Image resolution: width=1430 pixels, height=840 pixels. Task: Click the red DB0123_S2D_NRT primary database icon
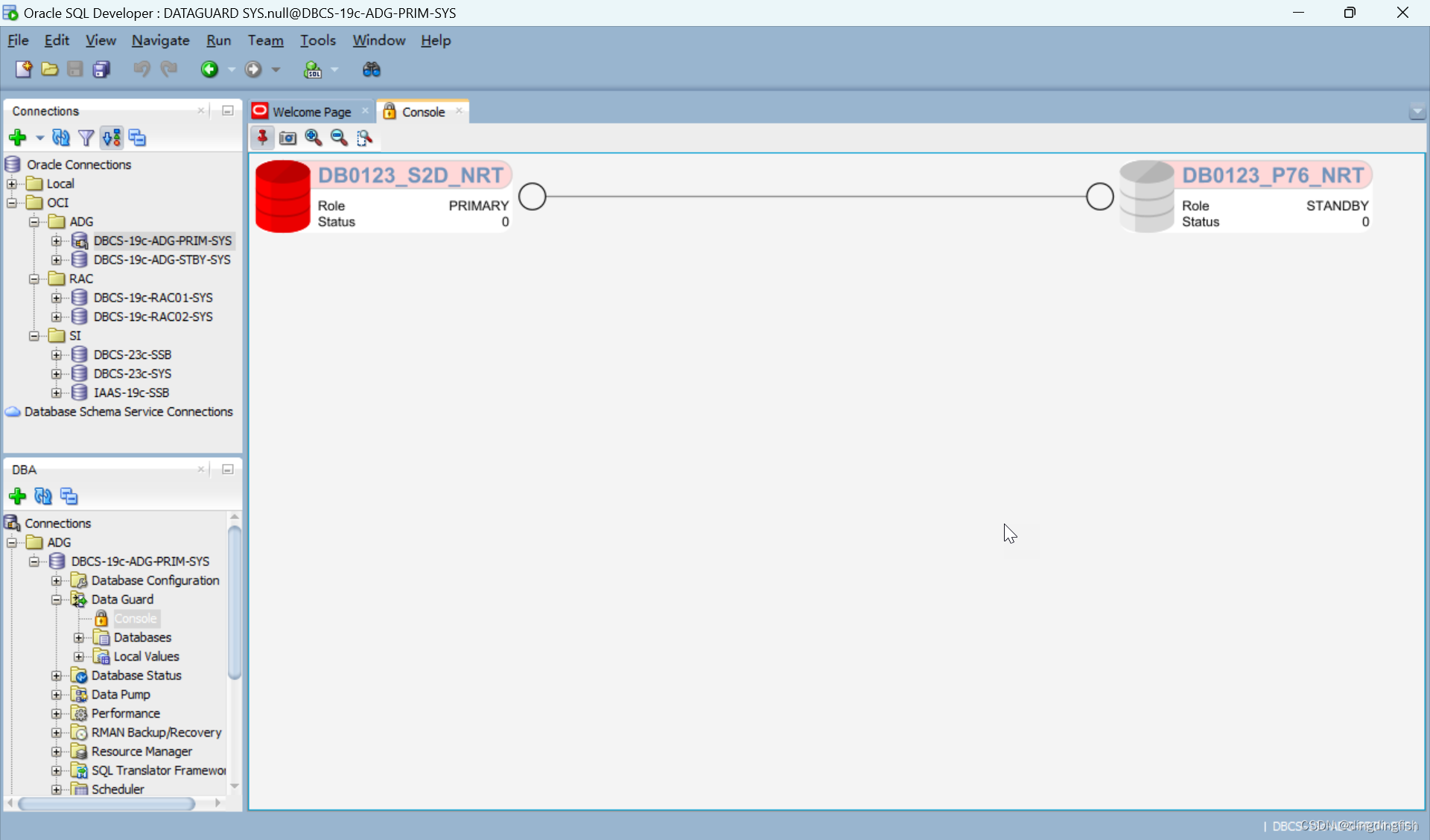point(283,197)
